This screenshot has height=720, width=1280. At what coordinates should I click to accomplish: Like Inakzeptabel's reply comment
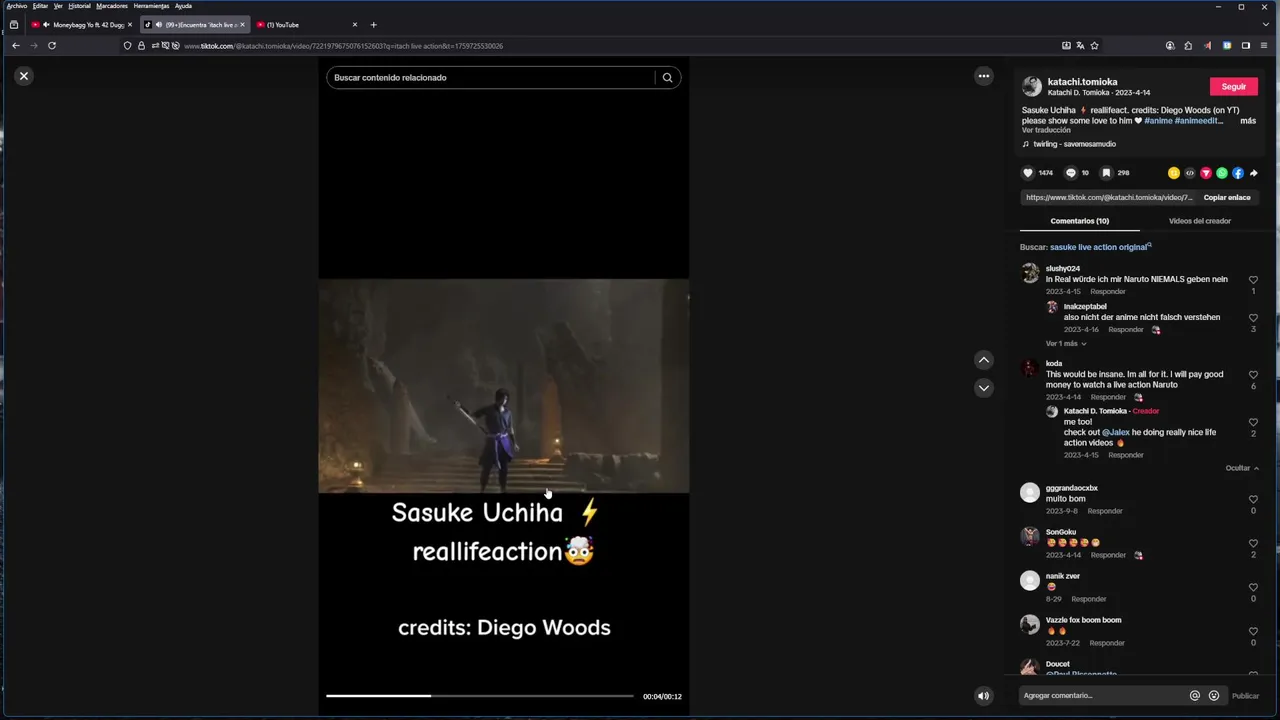pyautogui.click(x=1253, y=318)
